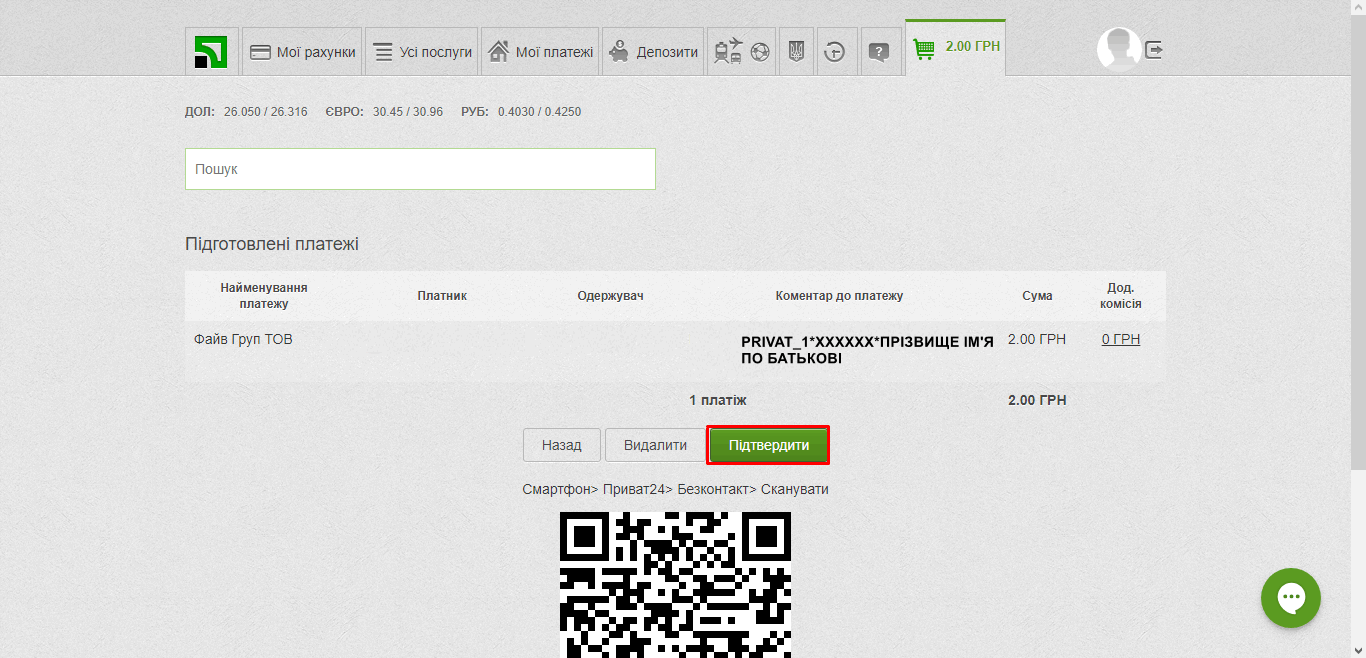Click the ДОЛ exchange rate value

pos(266,112)
